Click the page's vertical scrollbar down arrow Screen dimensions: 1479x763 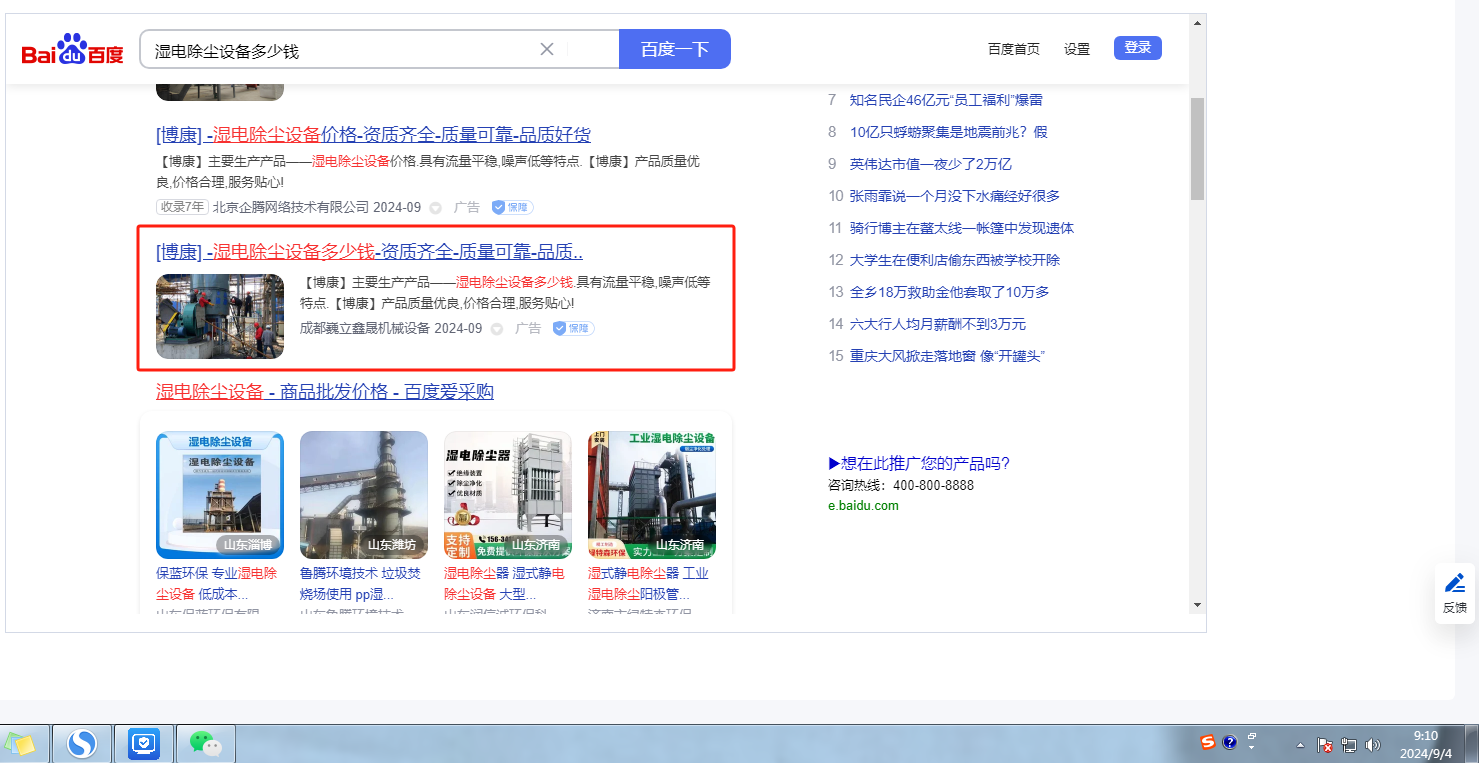coord(1197,605)
